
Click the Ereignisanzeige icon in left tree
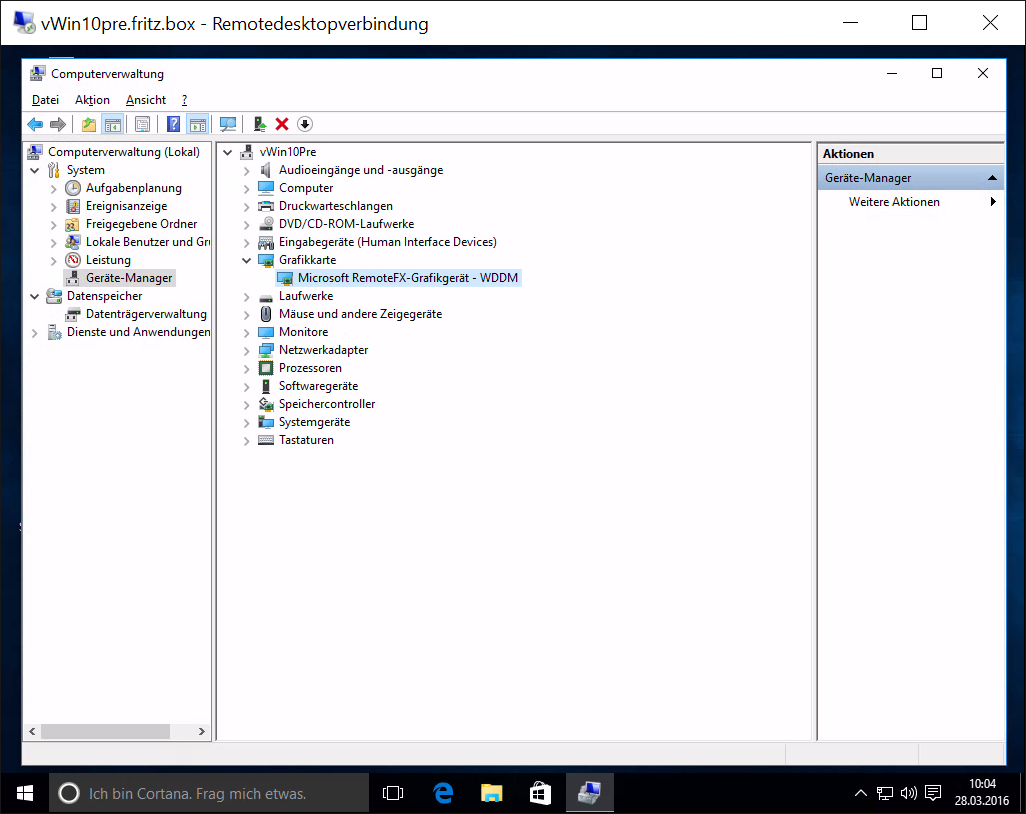(73, 206)
